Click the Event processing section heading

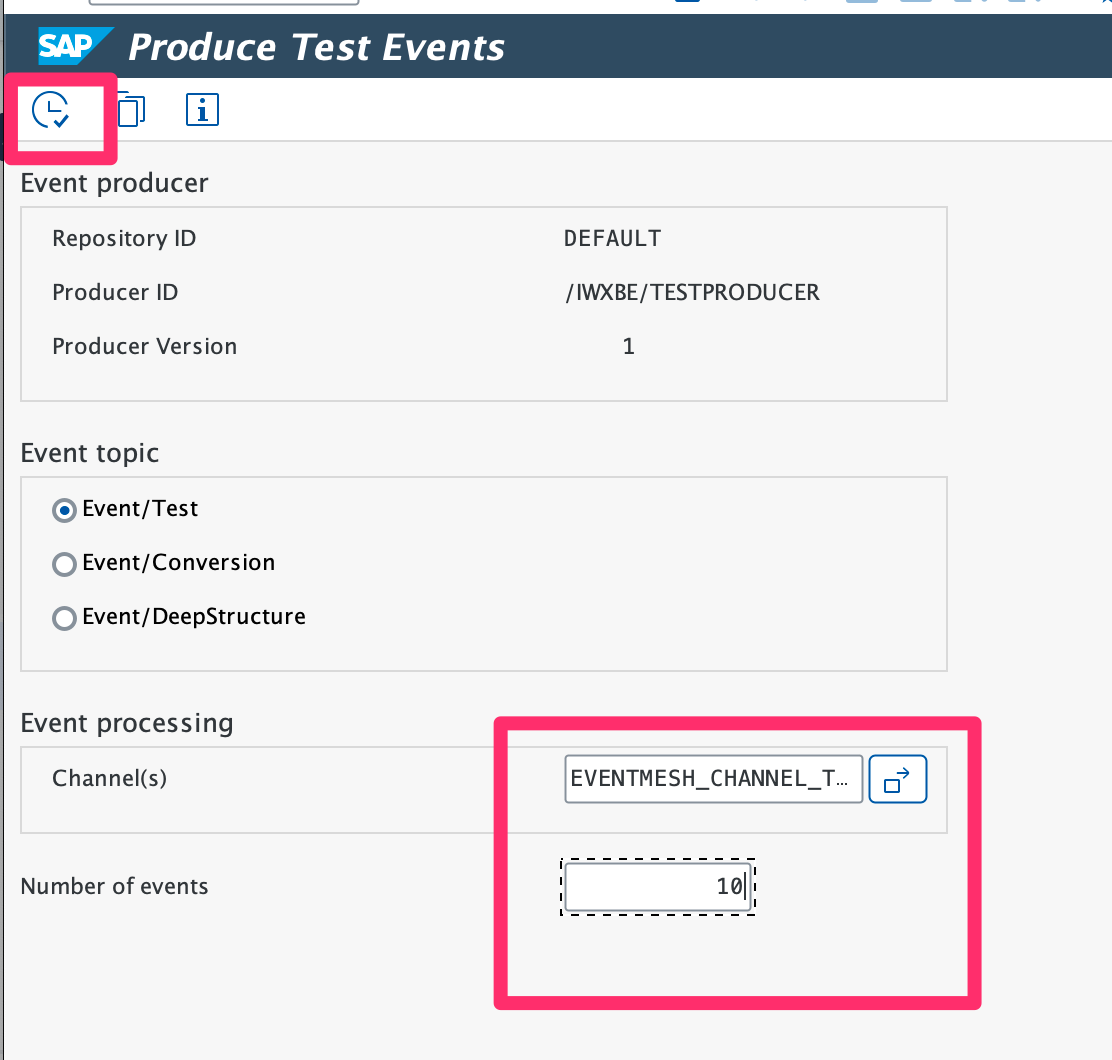tap(127, 723)
